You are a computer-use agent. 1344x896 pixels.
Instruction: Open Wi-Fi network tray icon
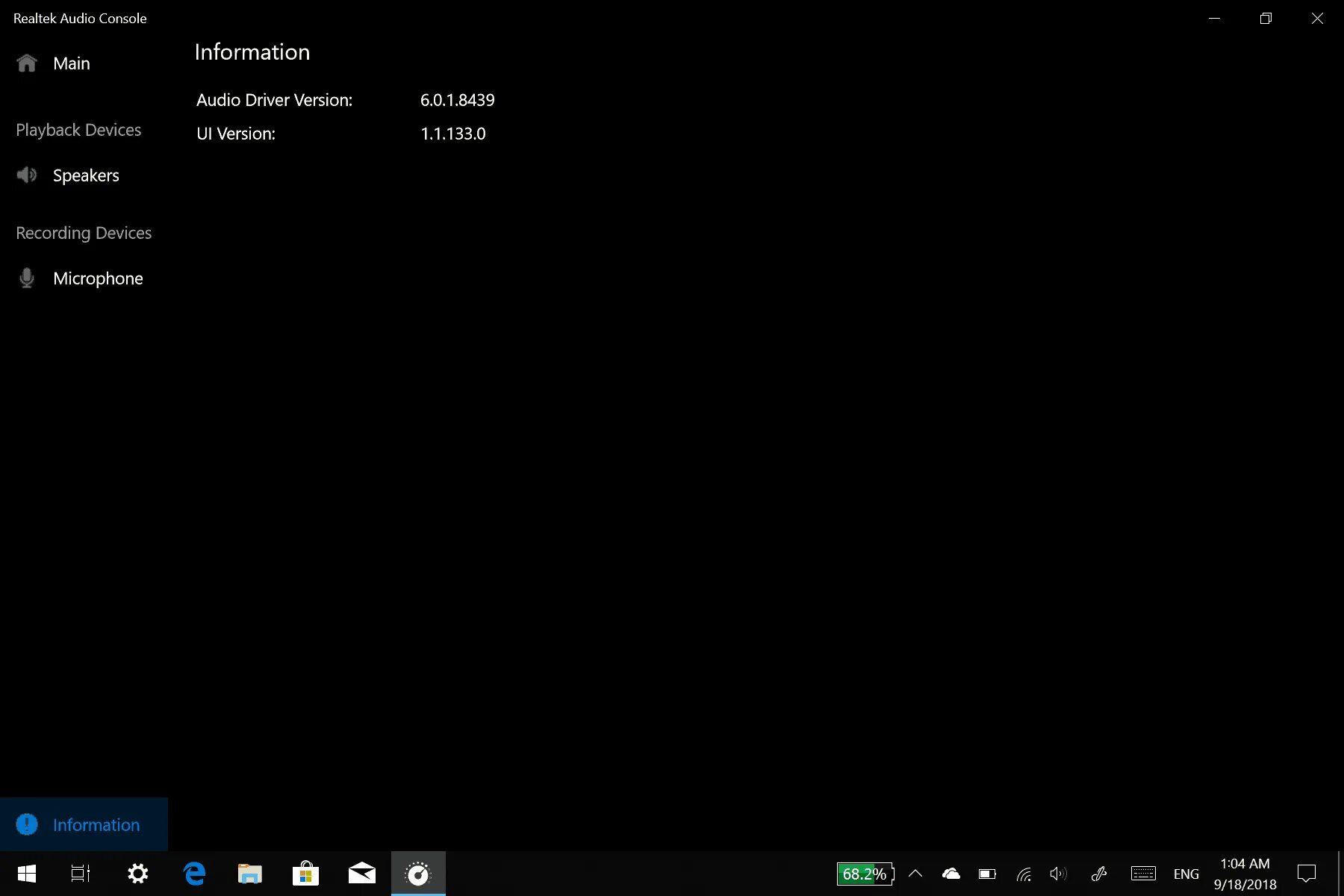point(1024,874)
